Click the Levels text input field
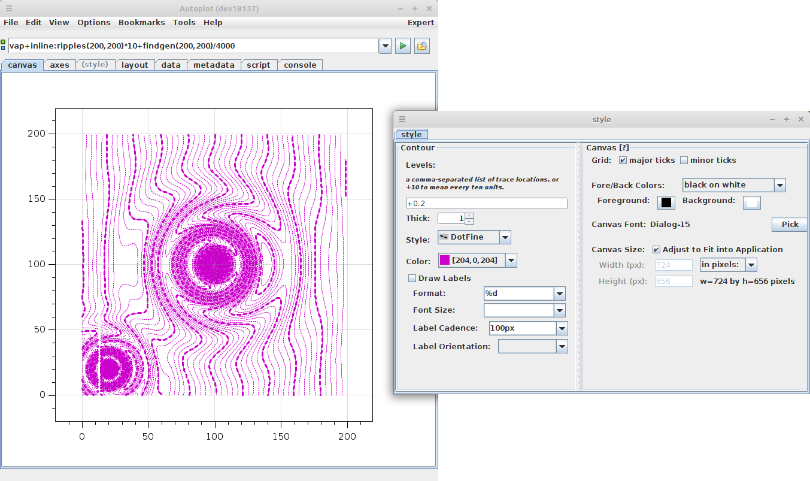The width and height of the screenshot is (810, 481). 485,202
